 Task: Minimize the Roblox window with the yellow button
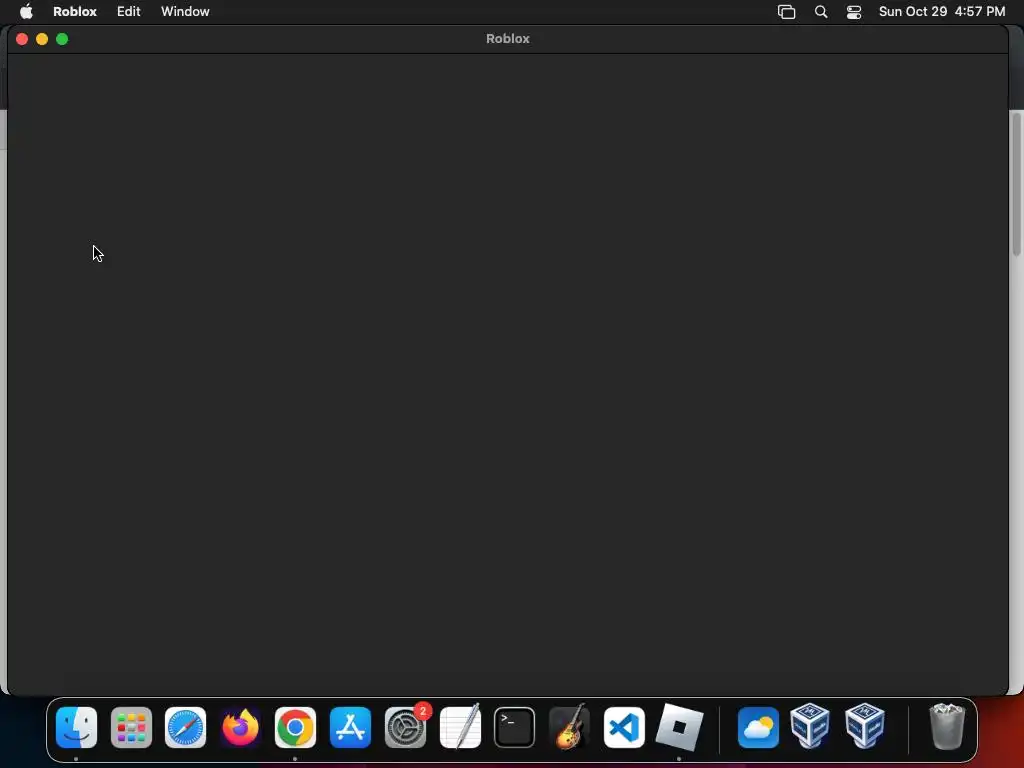(42, 39)
